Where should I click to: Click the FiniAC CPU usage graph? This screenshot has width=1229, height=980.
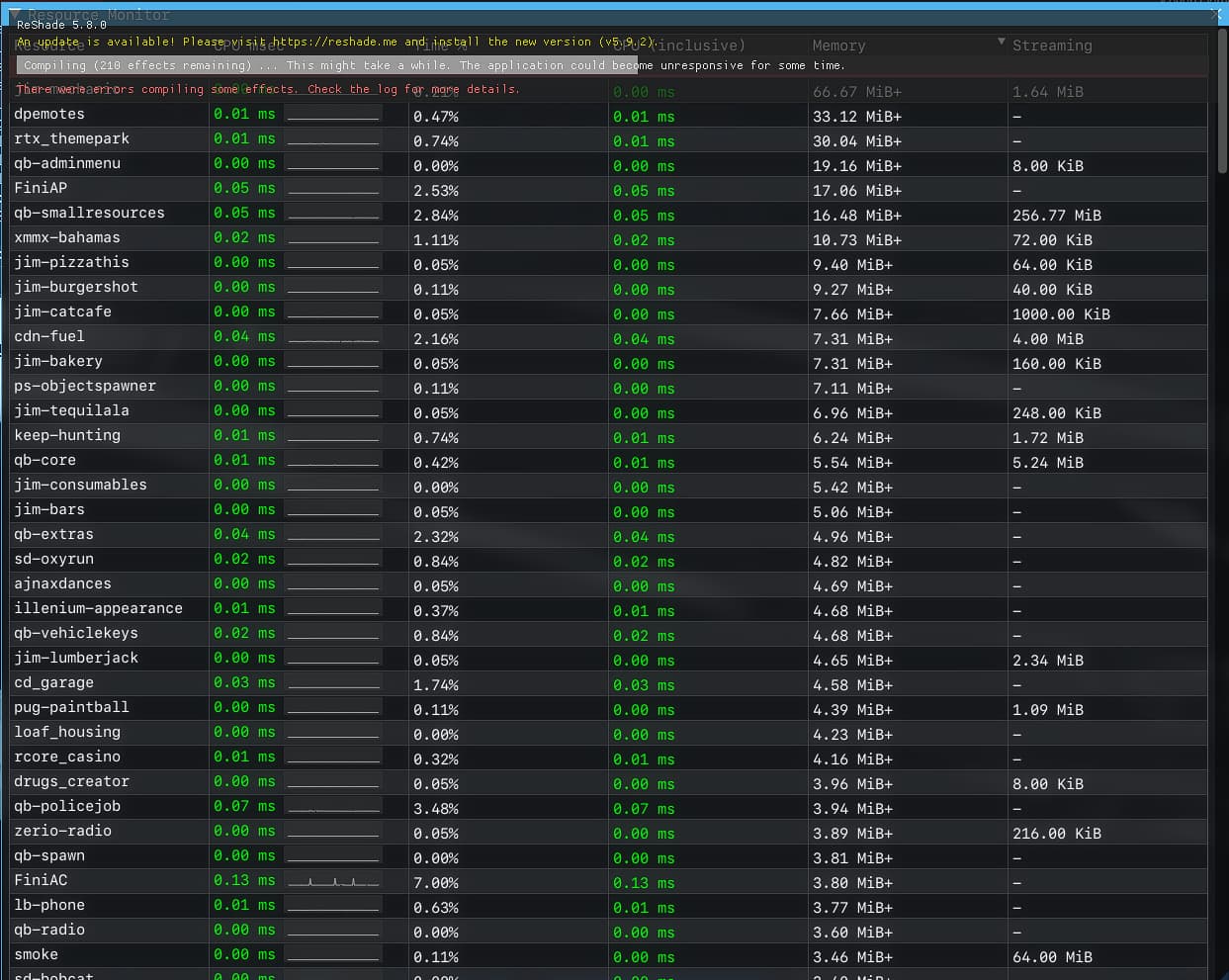click(x=333, y=881)
